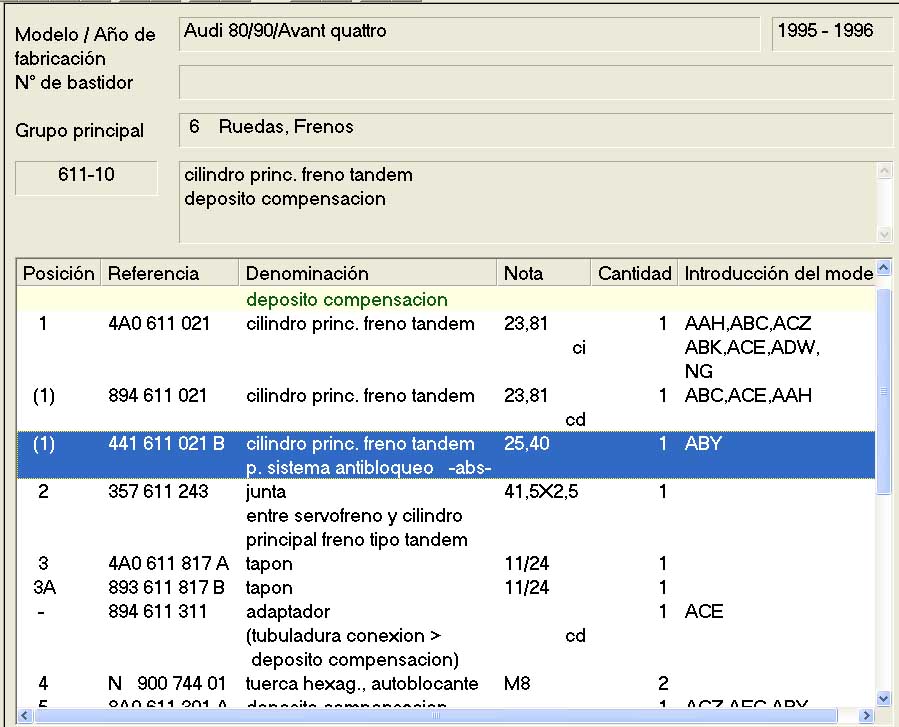Click the horizontal scrollbar right arrow
The image size is (899, 727).
(x=867, y=715)
